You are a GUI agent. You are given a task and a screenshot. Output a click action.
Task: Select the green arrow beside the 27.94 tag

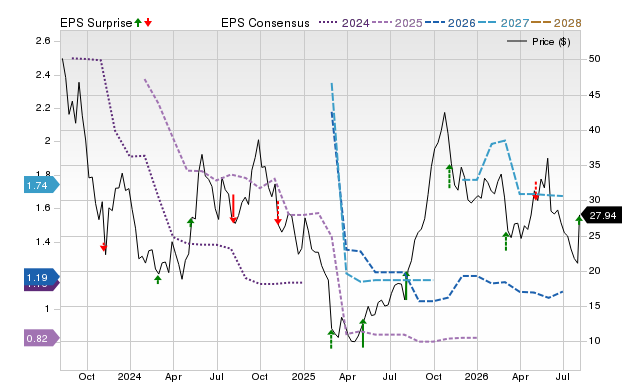pyautogui.click(x=579, y=220)
